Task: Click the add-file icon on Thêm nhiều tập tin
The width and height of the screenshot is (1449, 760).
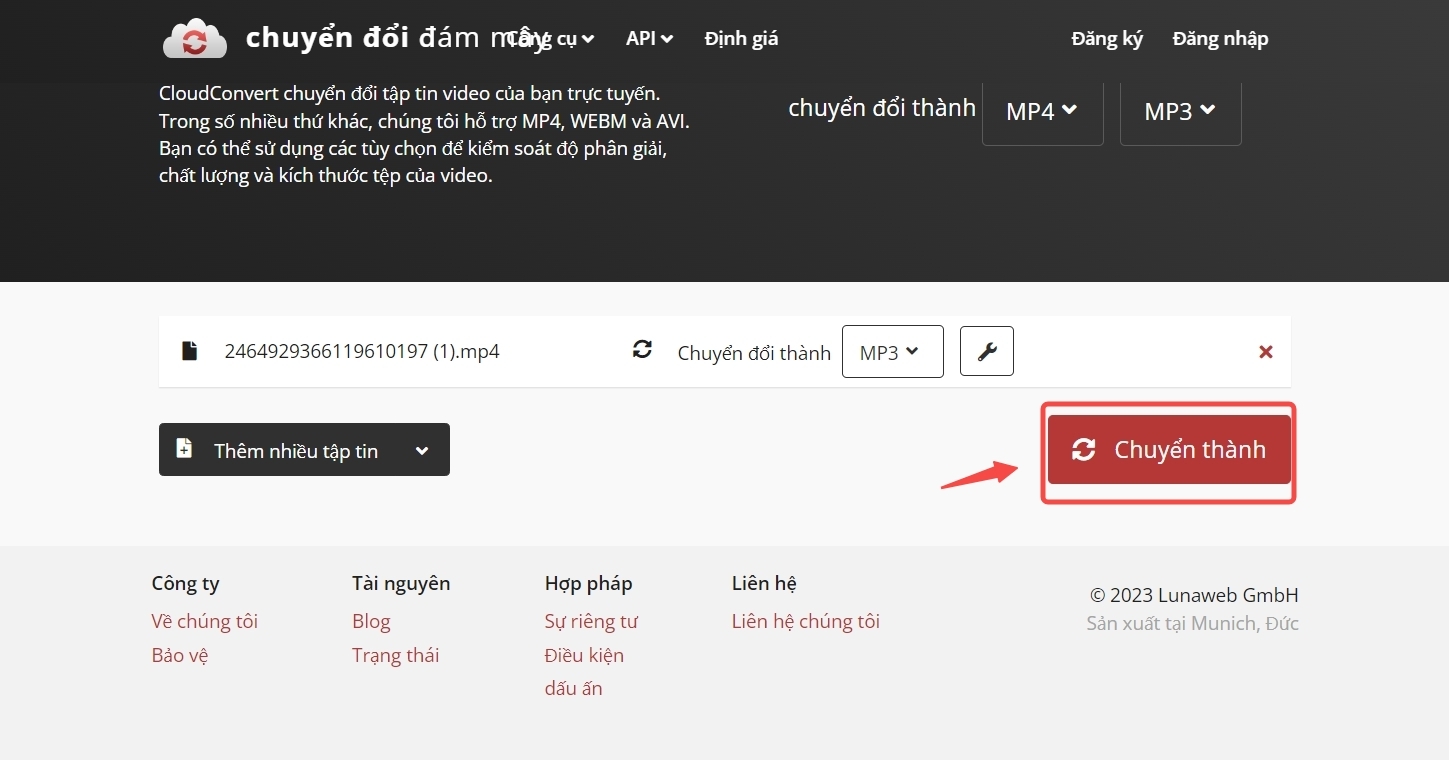Action: [184, 449]
